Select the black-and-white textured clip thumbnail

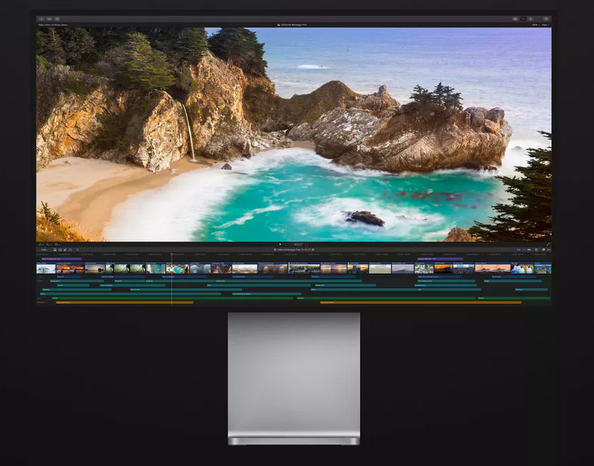point(424,269)
